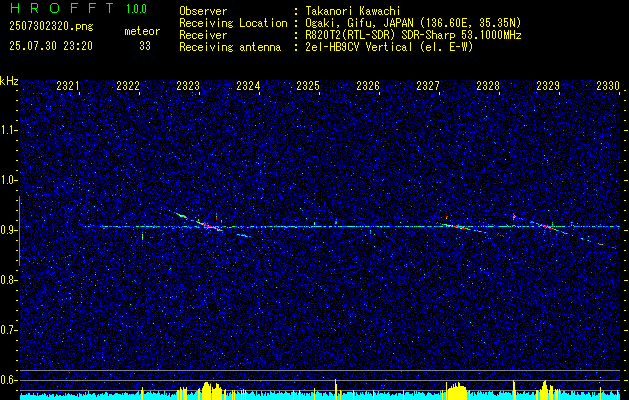The height and width of the screenshot is (400, 629).
Task: Click the 2323 time marker
Action: click(188, 86)
